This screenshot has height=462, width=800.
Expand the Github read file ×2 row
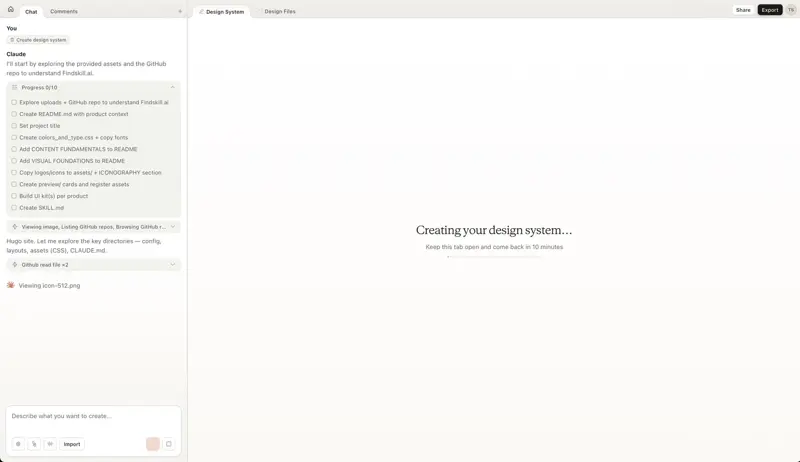[x=93, y=265]
